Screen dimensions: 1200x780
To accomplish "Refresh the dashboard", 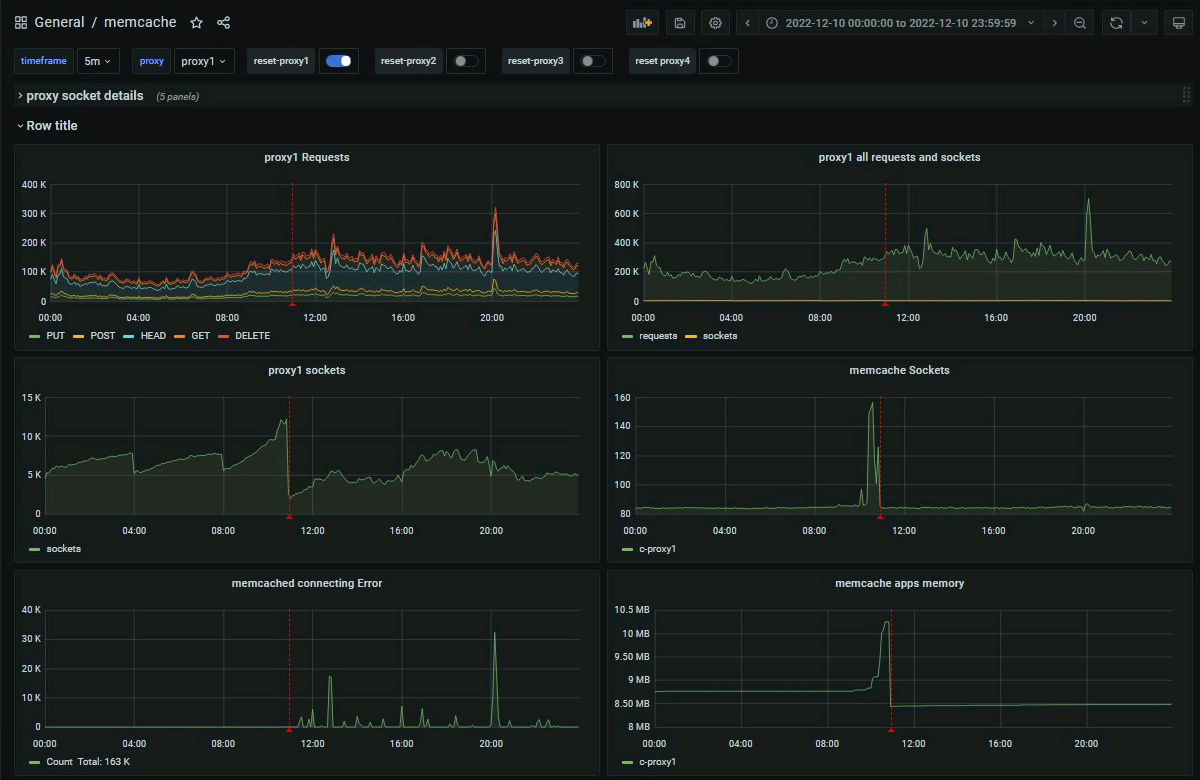I will (1116, 23).
